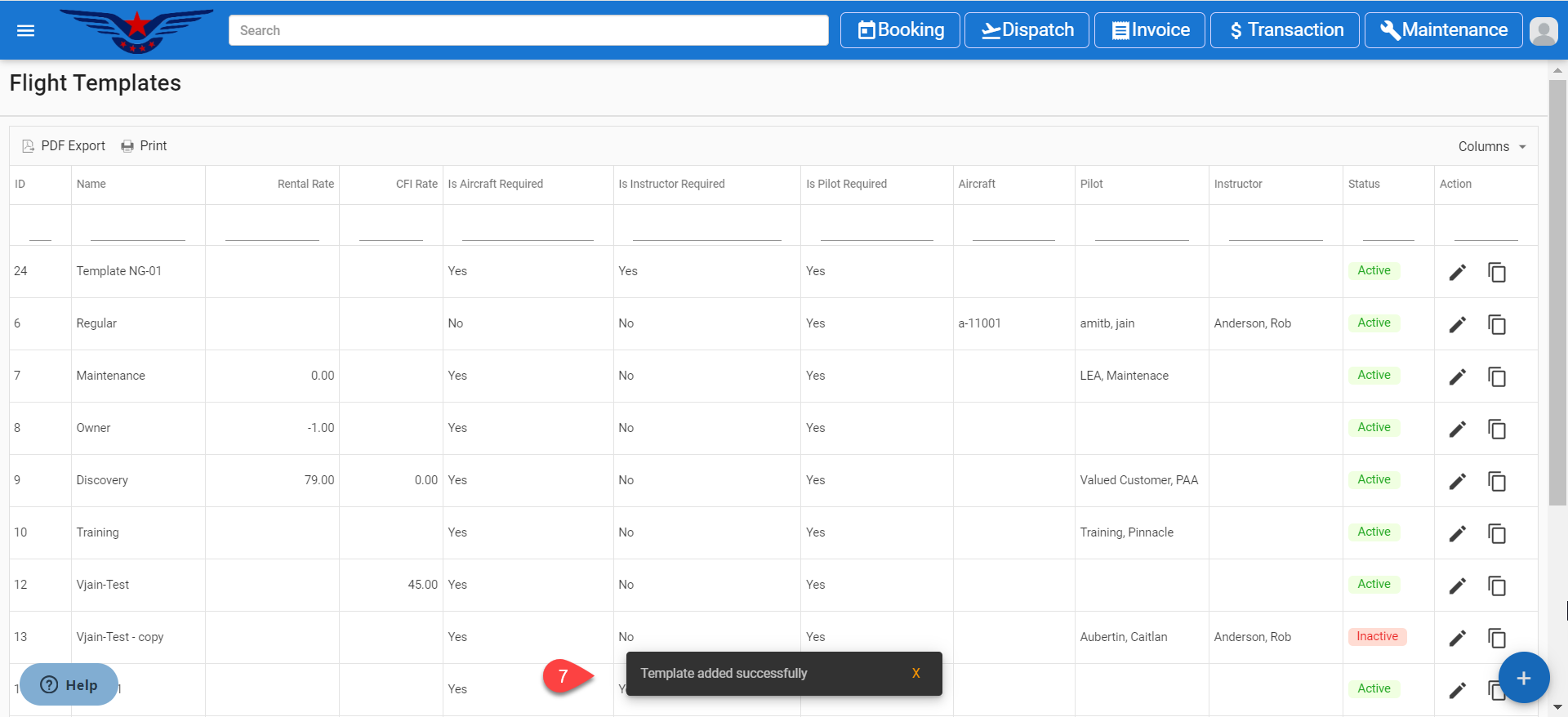Click PDF Export

pyautogui.click(x=64, y=146)
